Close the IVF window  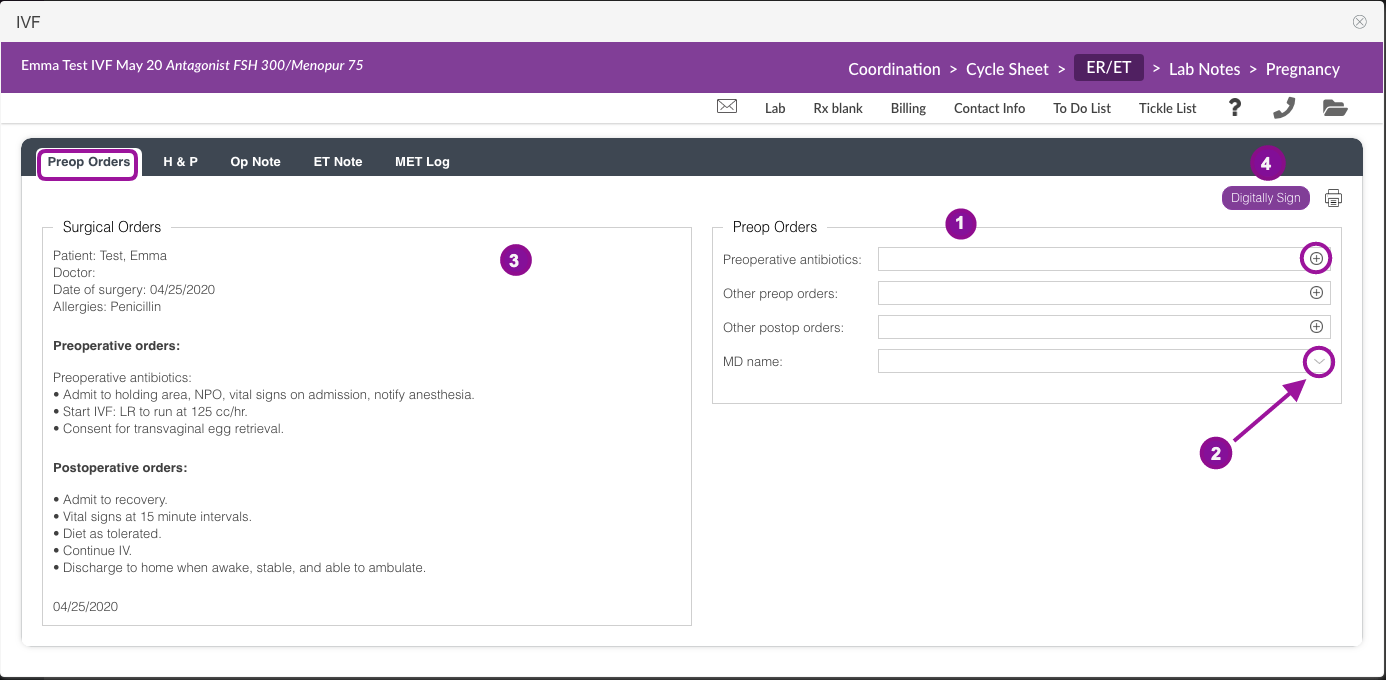click(1359, 22)
